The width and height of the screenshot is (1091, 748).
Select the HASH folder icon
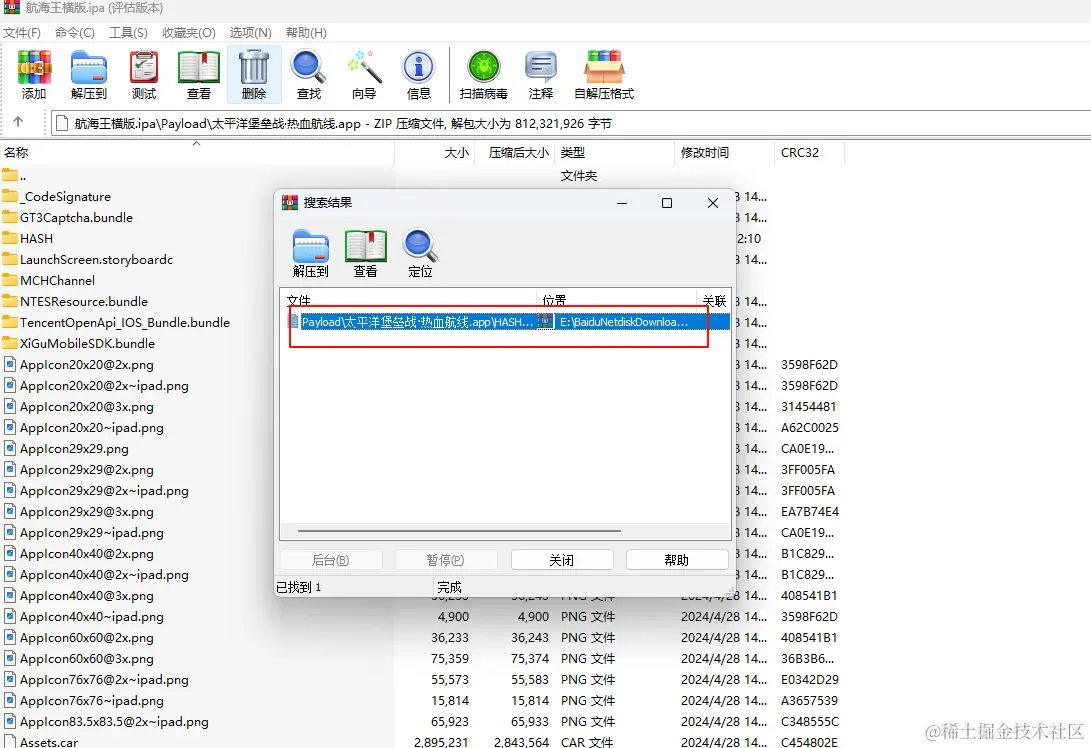10,238
